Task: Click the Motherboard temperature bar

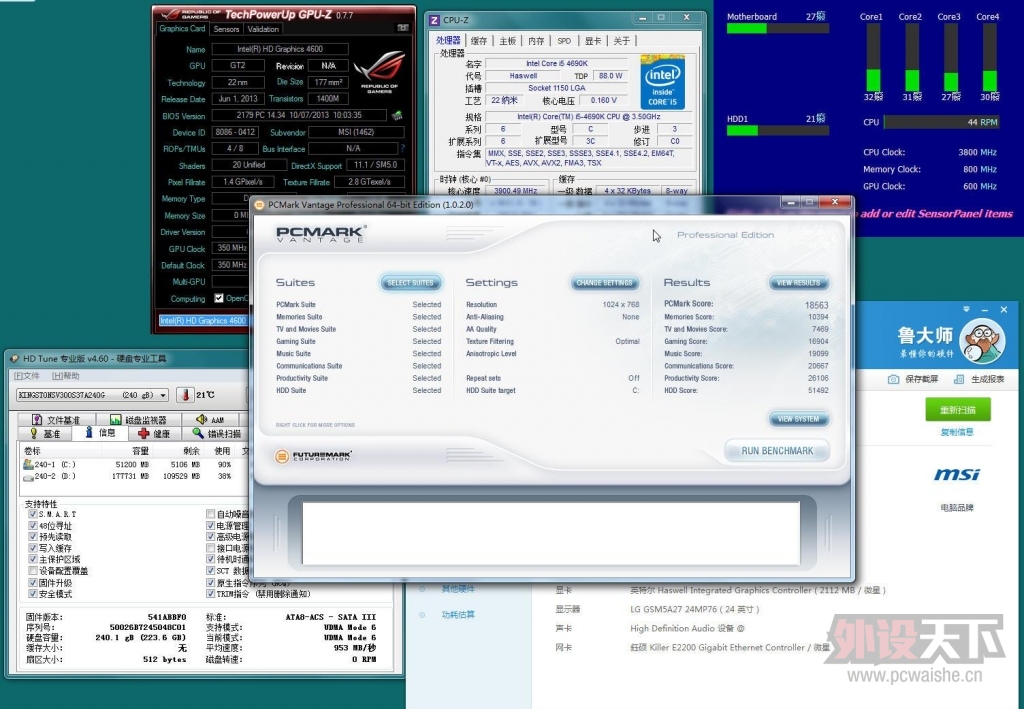Action: coord(777,29)
